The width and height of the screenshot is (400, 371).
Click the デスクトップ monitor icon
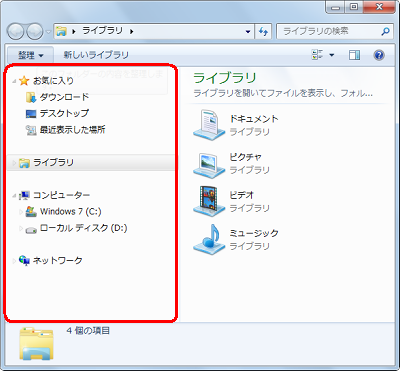coord(31,114)
